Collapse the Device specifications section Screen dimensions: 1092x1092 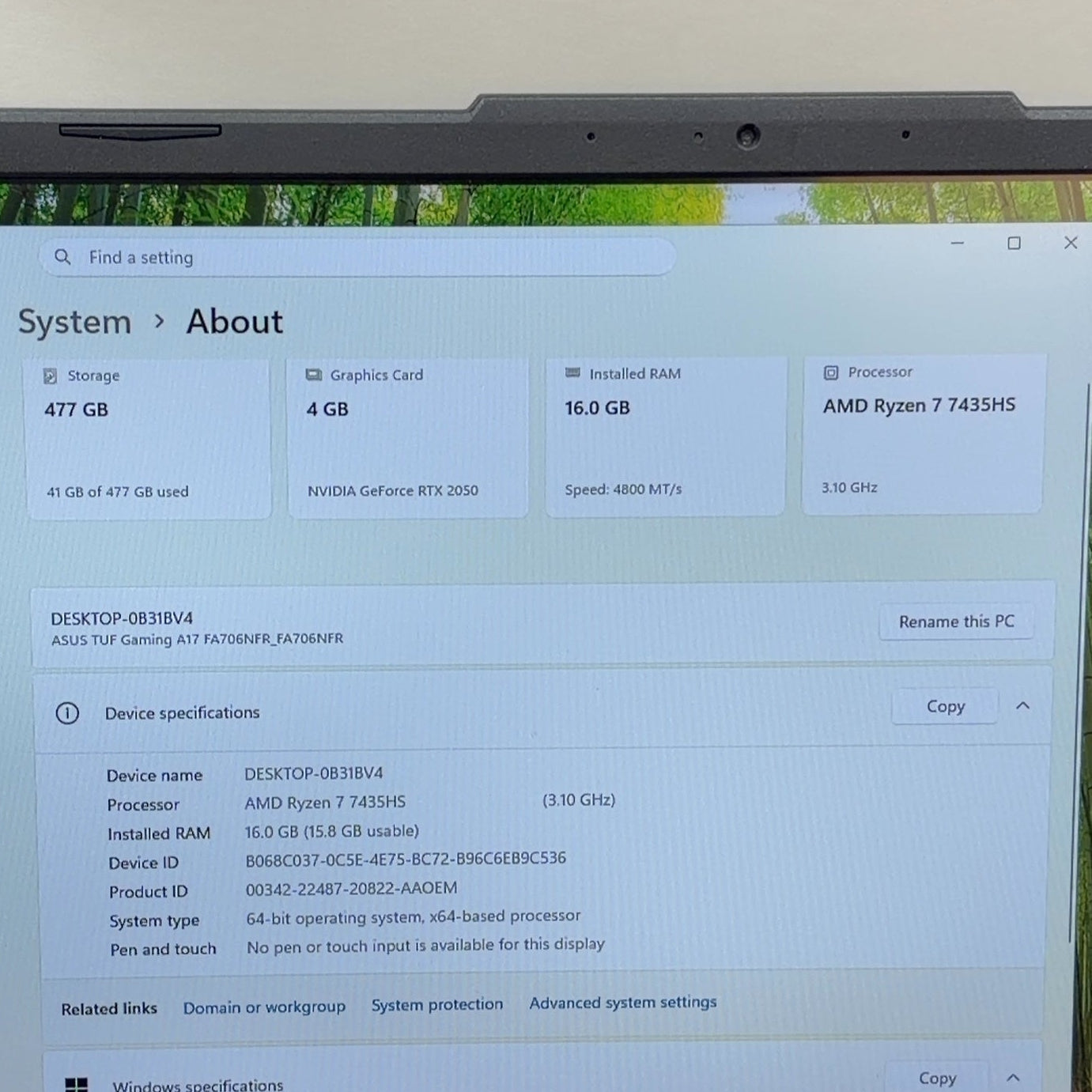point(1022,705)
